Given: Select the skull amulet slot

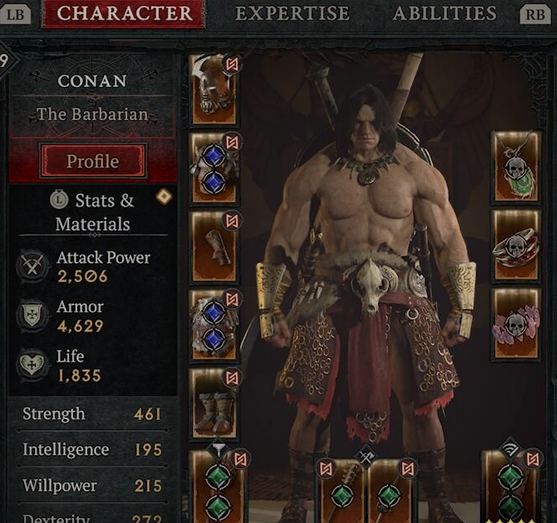Looking at the screenshot, I should tap(516, 168).
